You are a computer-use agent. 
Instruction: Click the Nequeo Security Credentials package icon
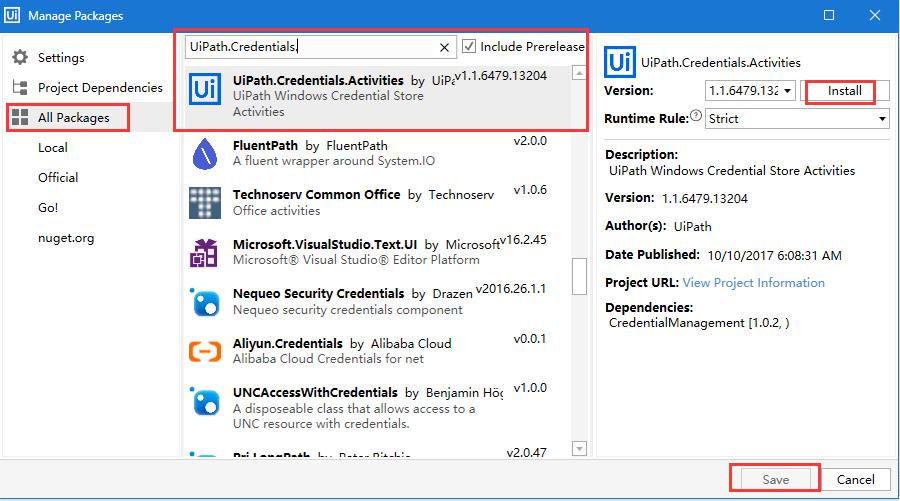[205, 302]
